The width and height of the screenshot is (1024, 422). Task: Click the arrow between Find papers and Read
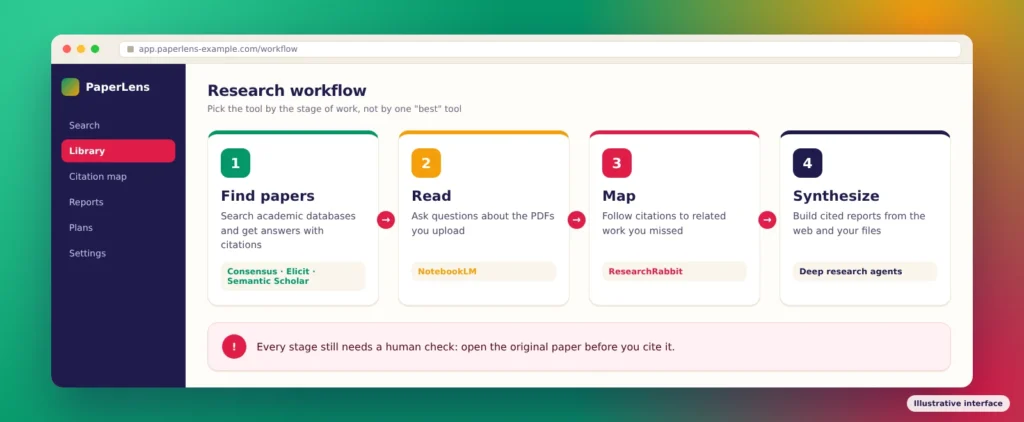(x=386, y=220)
